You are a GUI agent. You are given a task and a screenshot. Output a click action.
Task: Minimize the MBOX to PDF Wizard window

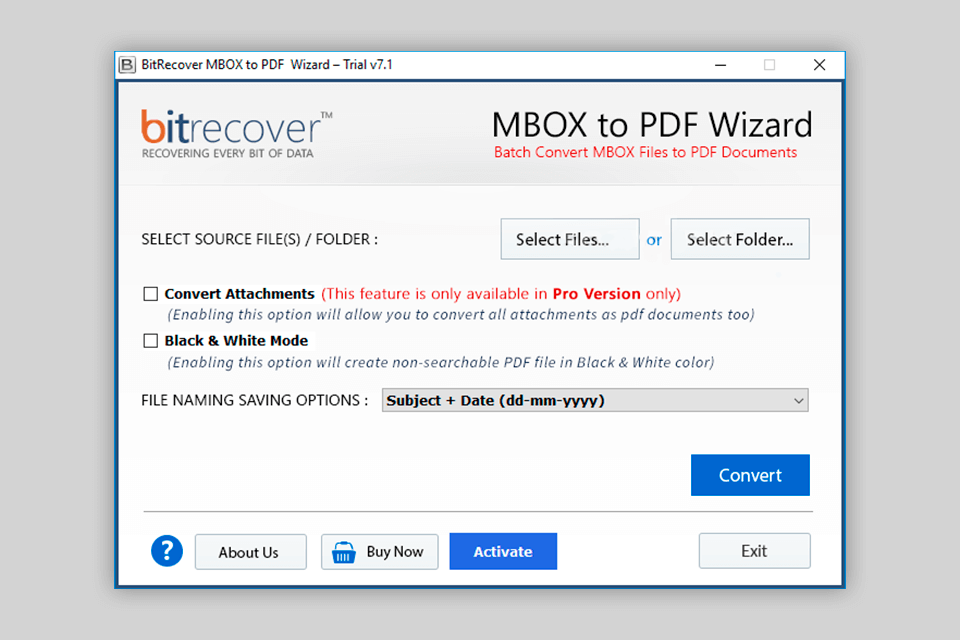(x=721, y=65)
